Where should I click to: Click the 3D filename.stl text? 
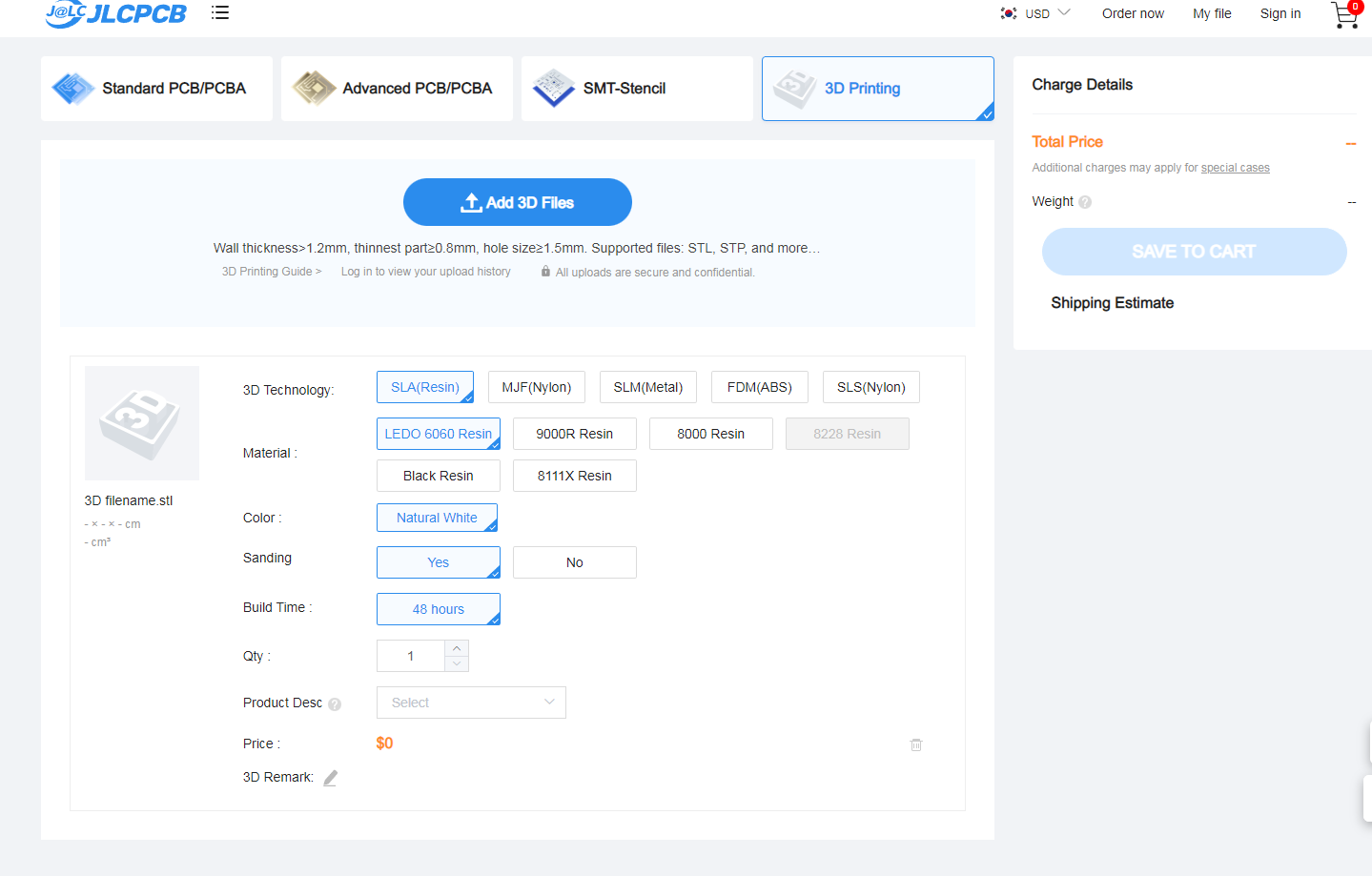pos(129,500)
